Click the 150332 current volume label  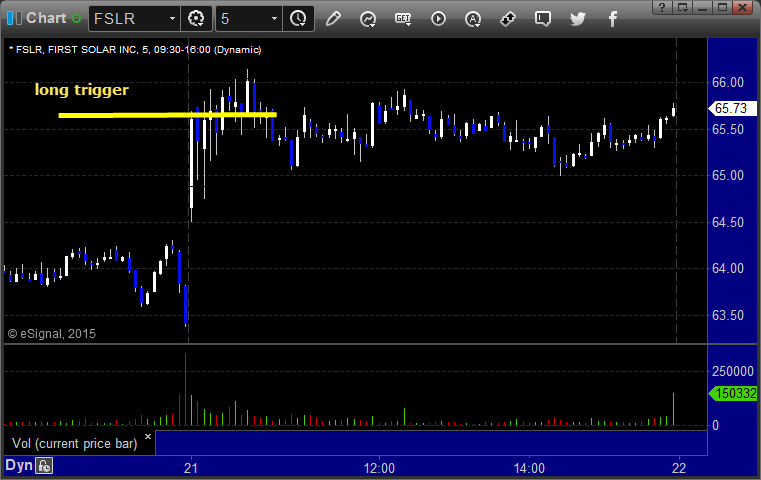tap(733, 393)
